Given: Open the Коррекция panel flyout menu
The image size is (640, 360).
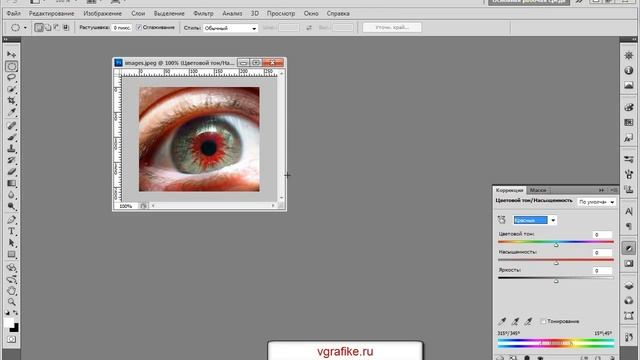Looking at the screenshot, I should coord(613,190).
